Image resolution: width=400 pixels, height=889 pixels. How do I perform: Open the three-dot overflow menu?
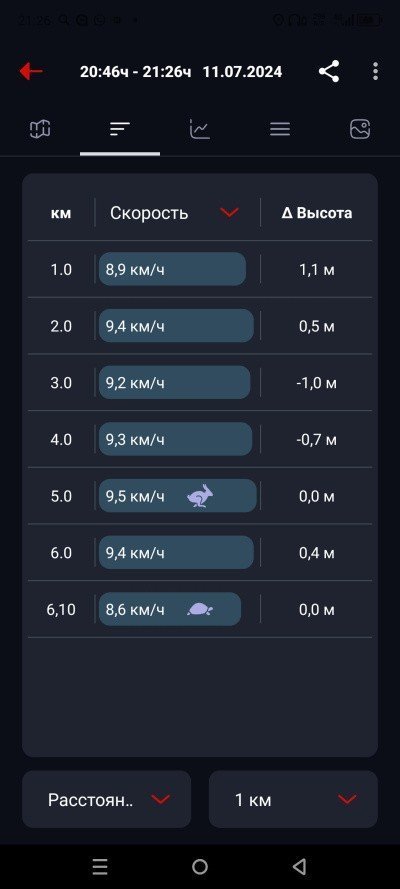375,71
